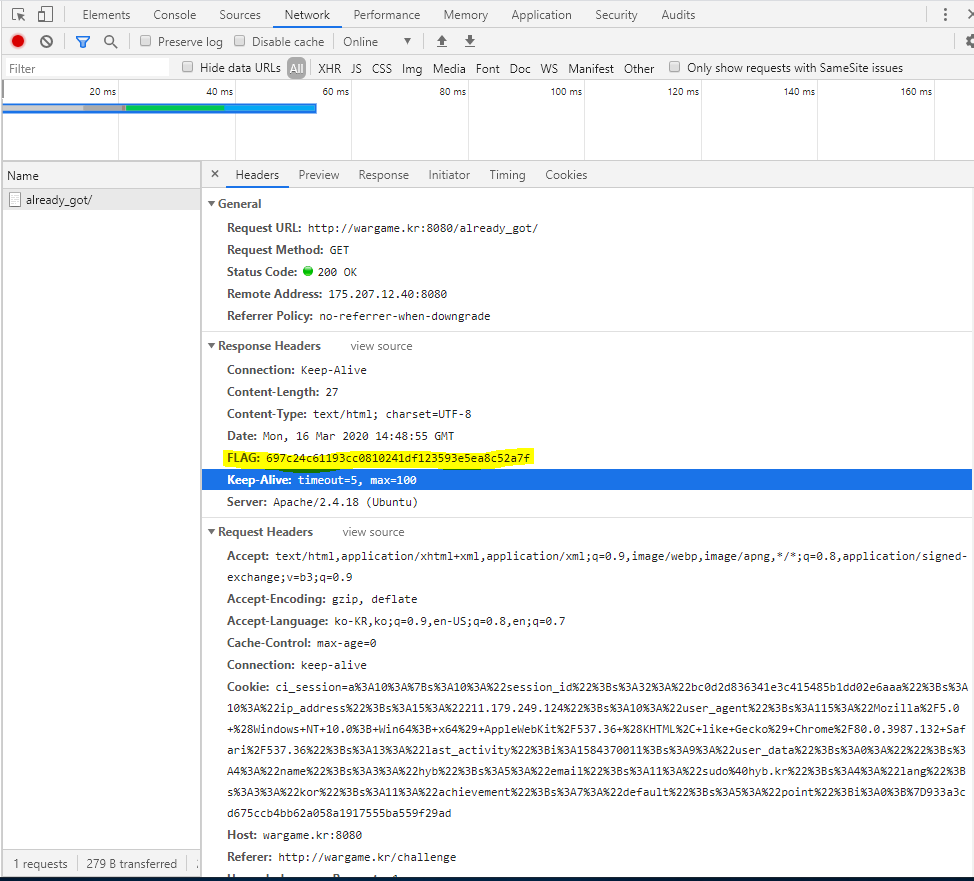Show the Timing tab
This screenshot has height=881, width=974.
point(507,175)
